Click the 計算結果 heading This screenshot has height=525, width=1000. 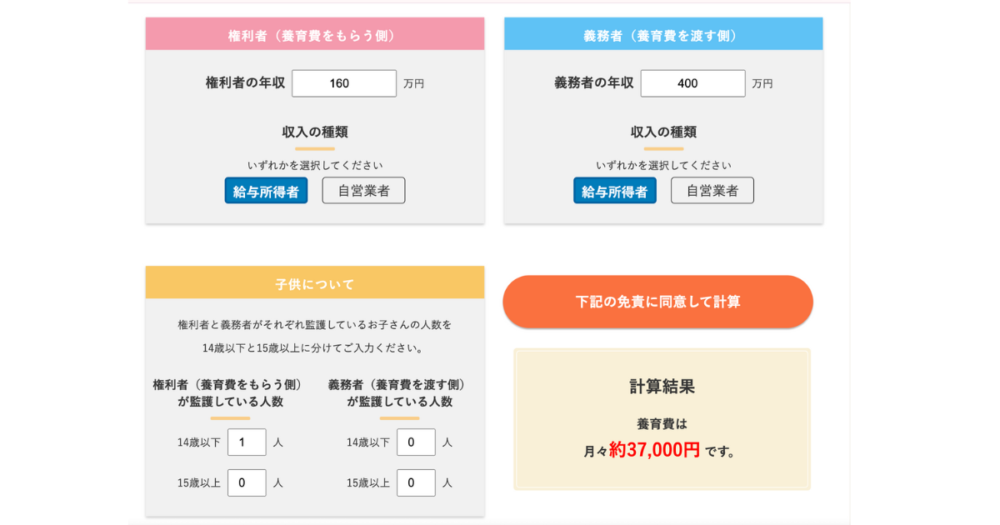tap(662, 386)
